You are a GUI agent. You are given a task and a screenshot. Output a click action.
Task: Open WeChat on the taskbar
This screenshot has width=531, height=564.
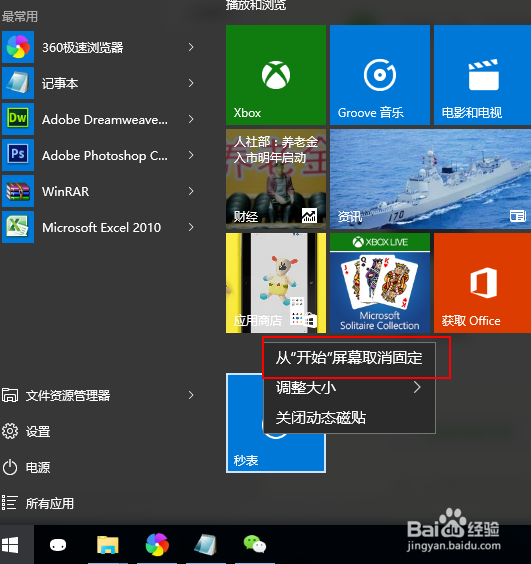pyautogui.click(x=255, y=544)
